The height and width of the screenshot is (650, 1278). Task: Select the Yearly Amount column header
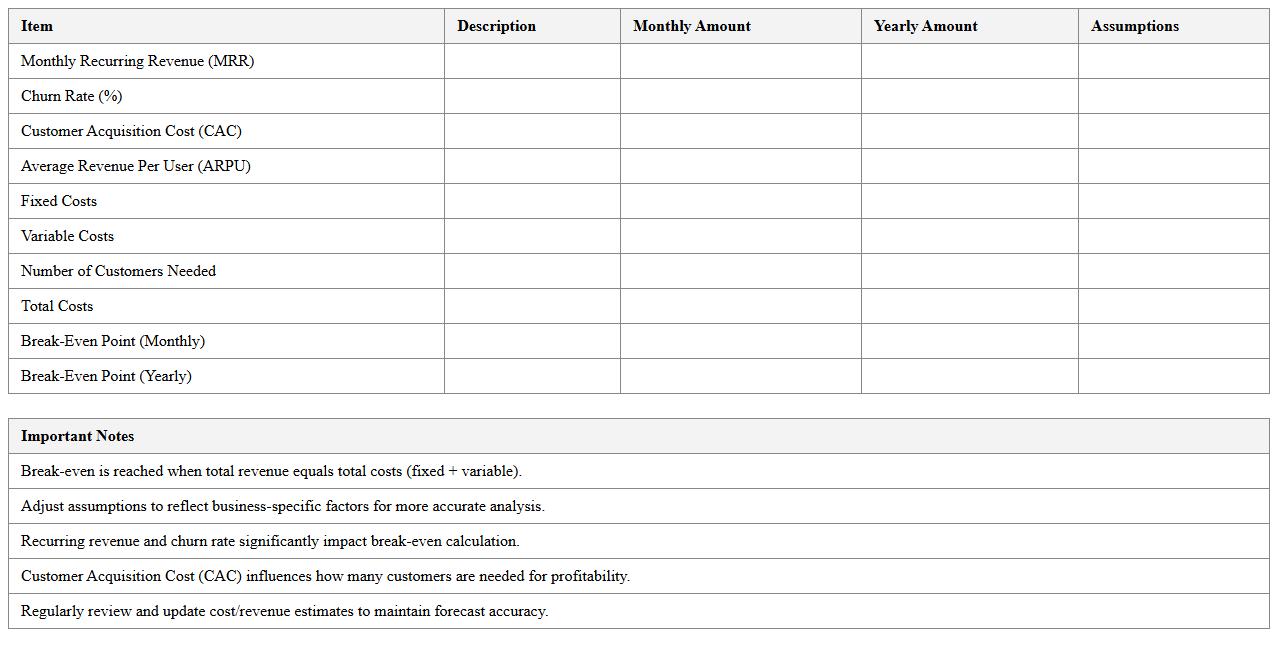click(925, 26)
